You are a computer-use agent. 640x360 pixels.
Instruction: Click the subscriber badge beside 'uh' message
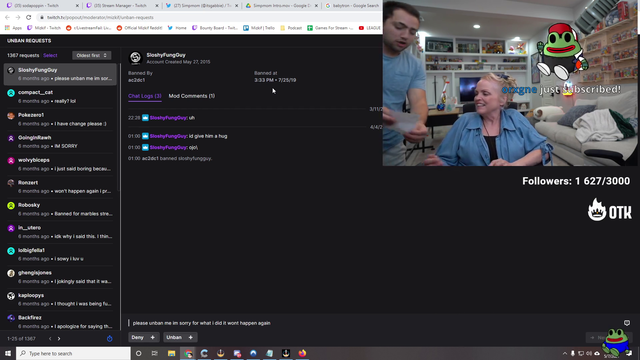tap(145, 118)
